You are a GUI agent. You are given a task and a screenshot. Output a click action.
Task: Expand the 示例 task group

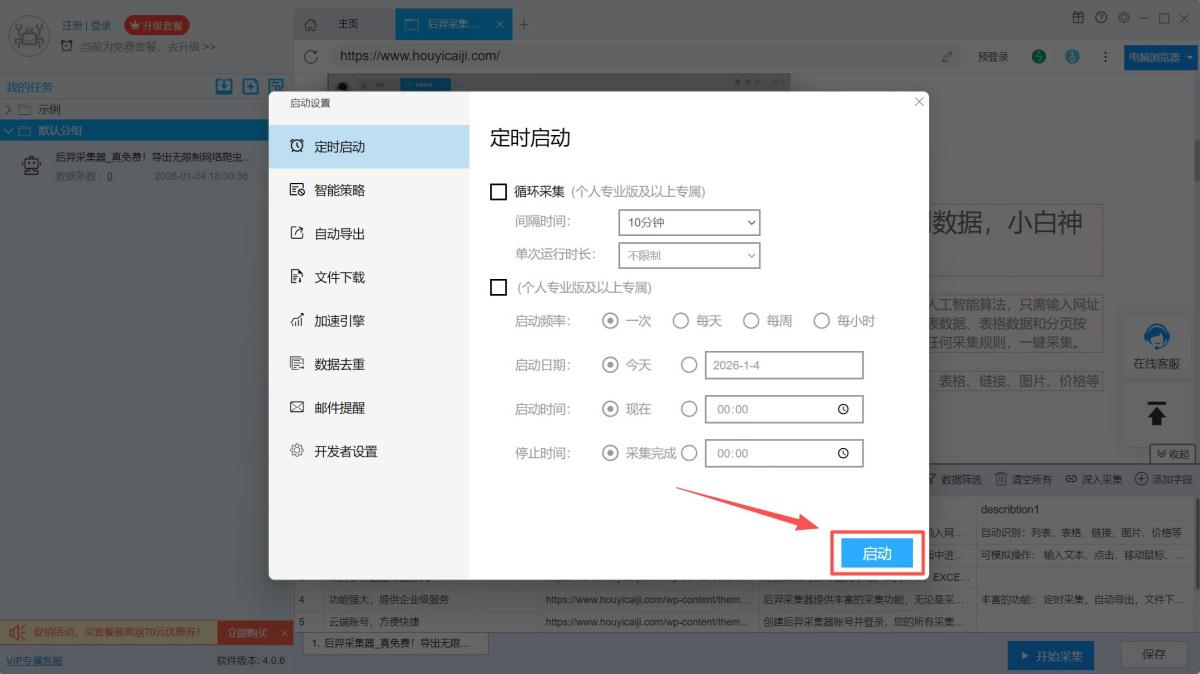[9, 109]
